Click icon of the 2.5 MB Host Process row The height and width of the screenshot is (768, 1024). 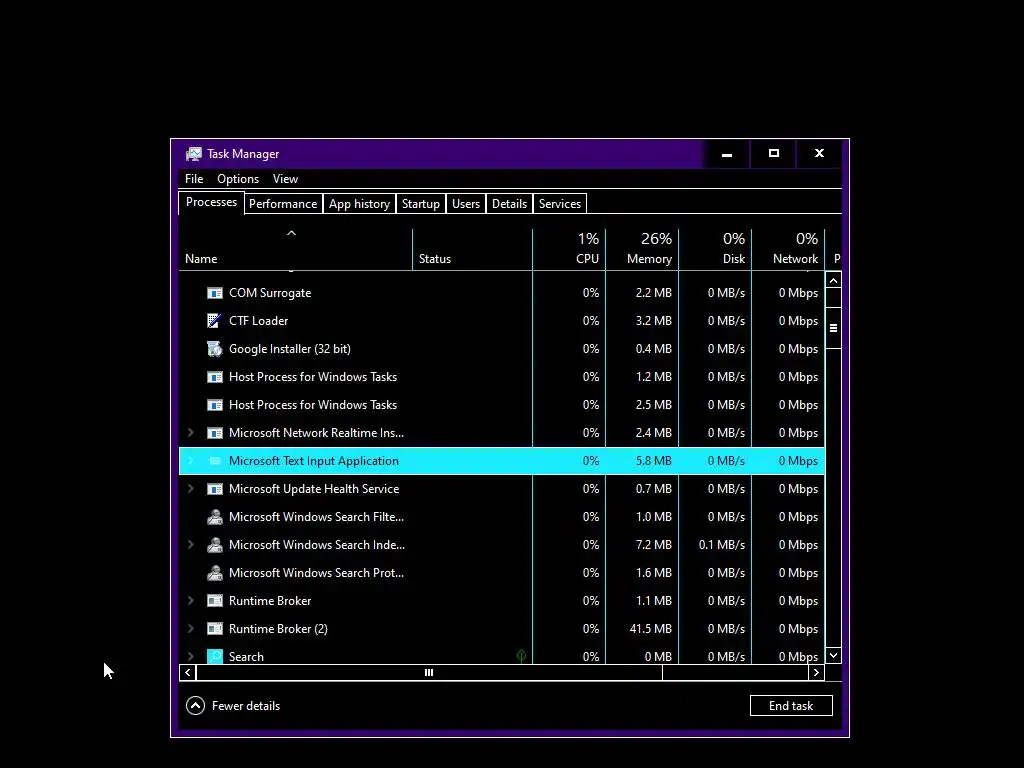pyautogui.click(x=214, y=405)
